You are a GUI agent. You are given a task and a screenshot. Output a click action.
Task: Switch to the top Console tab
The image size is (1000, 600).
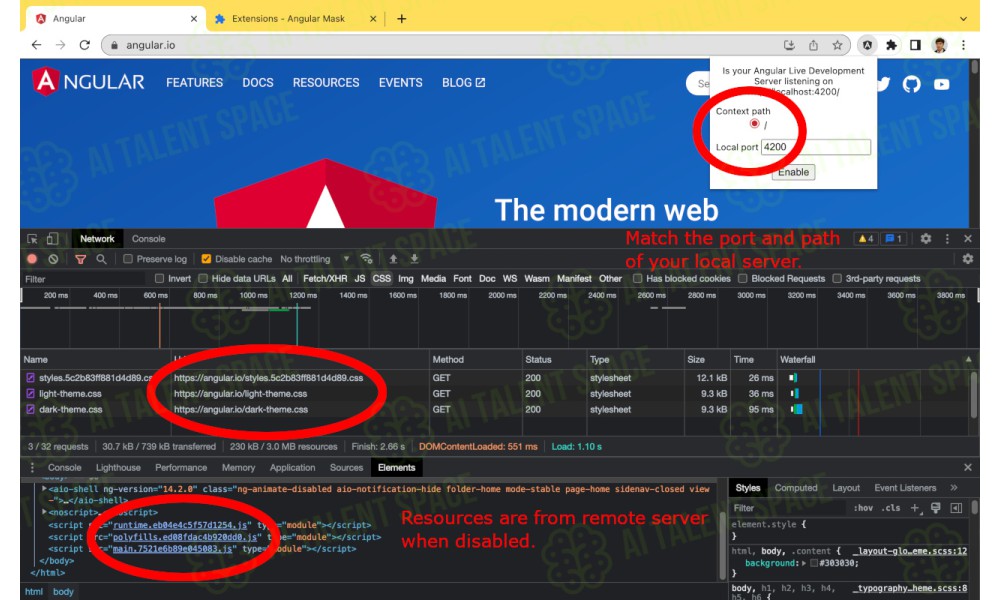[x=149, y=239]
